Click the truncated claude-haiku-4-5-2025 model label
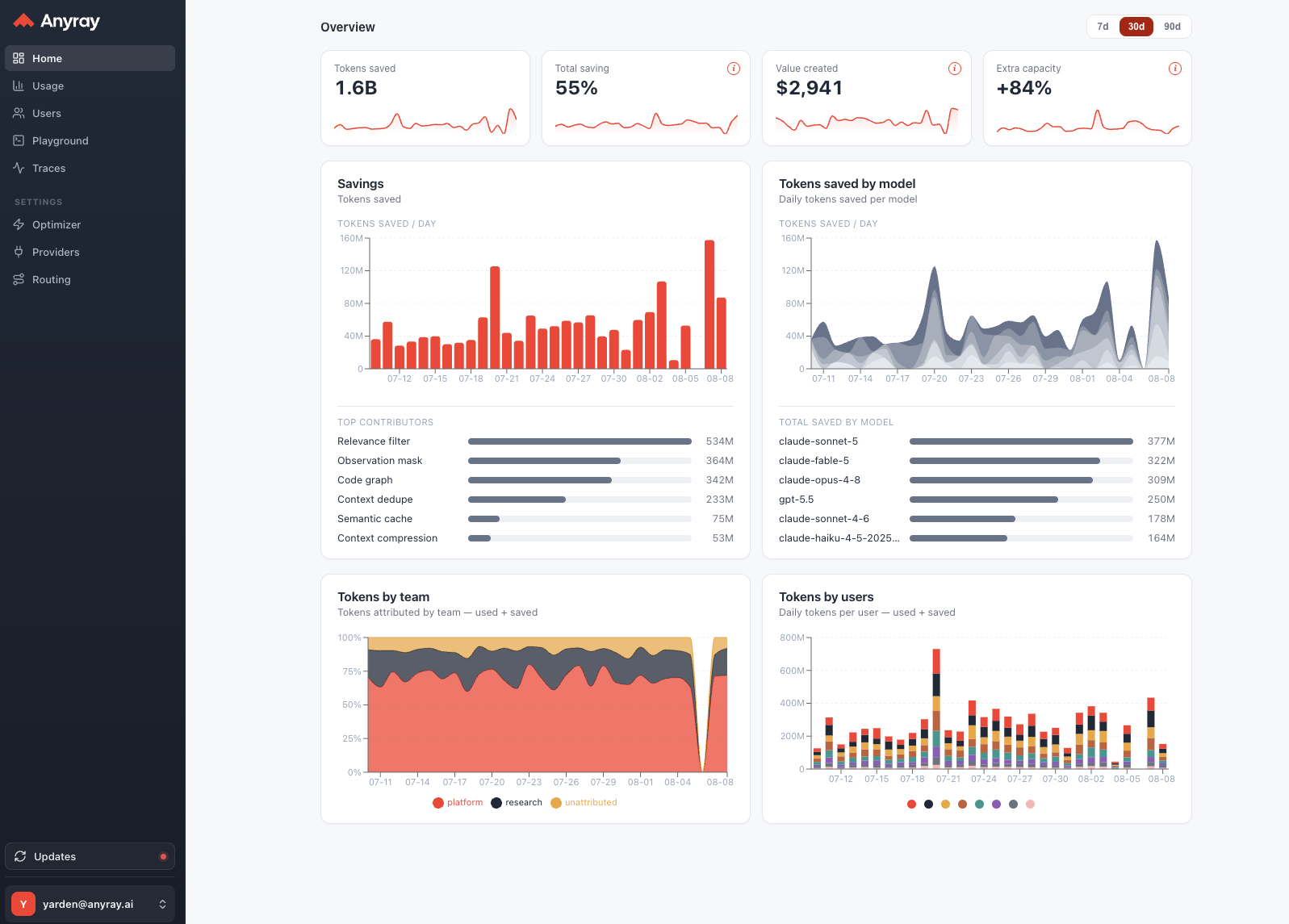Viewport: 1289px width, 924px height. pyautogui.click(x=839, y=538)
